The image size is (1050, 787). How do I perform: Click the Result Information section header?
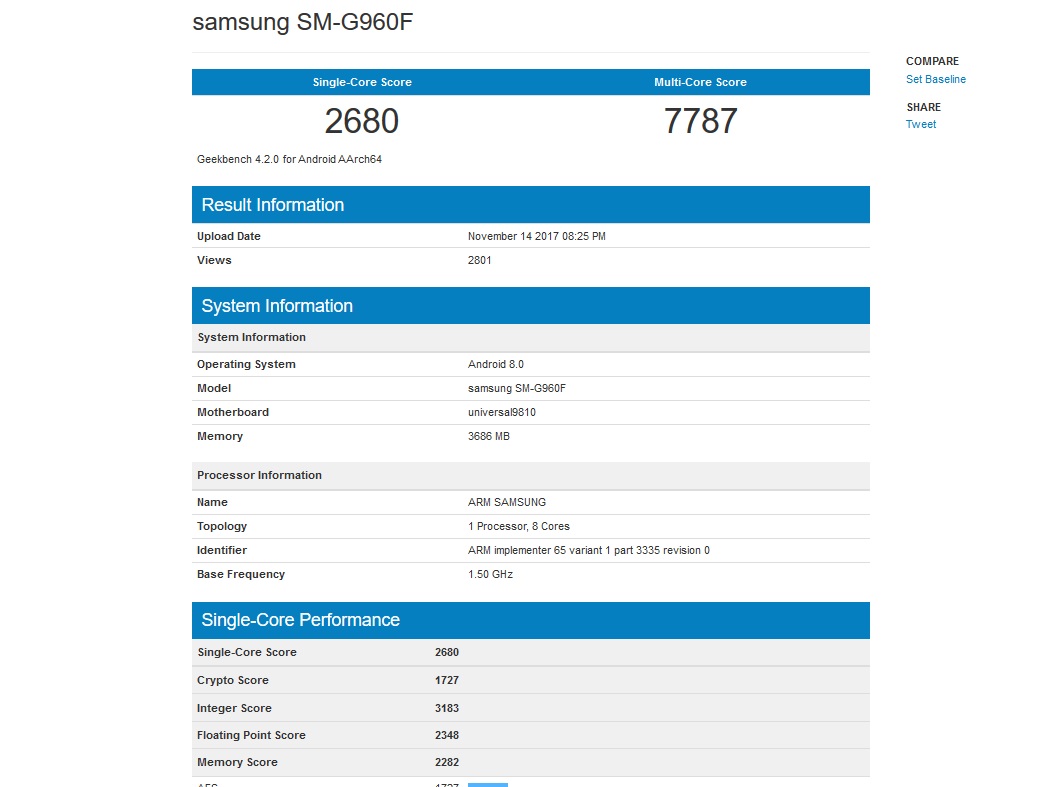[531, 204]
